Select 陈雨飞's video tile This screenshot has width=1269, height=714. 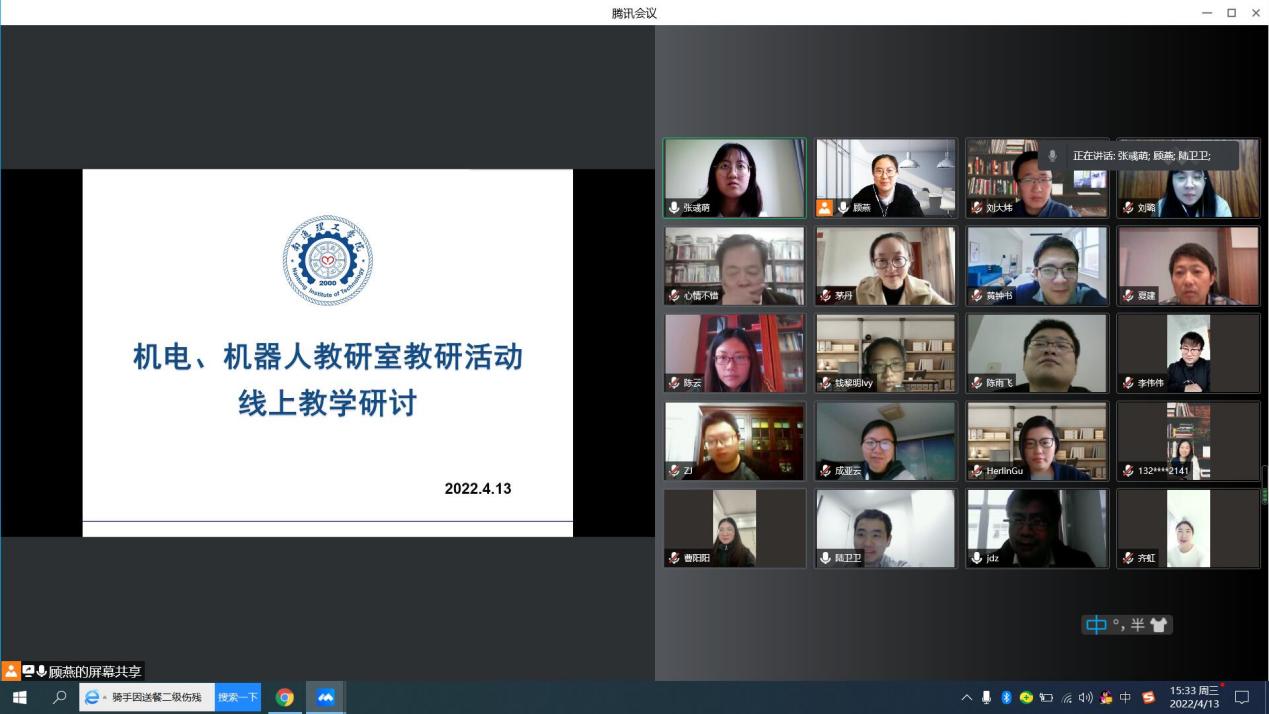click(x=1037, y=353)
